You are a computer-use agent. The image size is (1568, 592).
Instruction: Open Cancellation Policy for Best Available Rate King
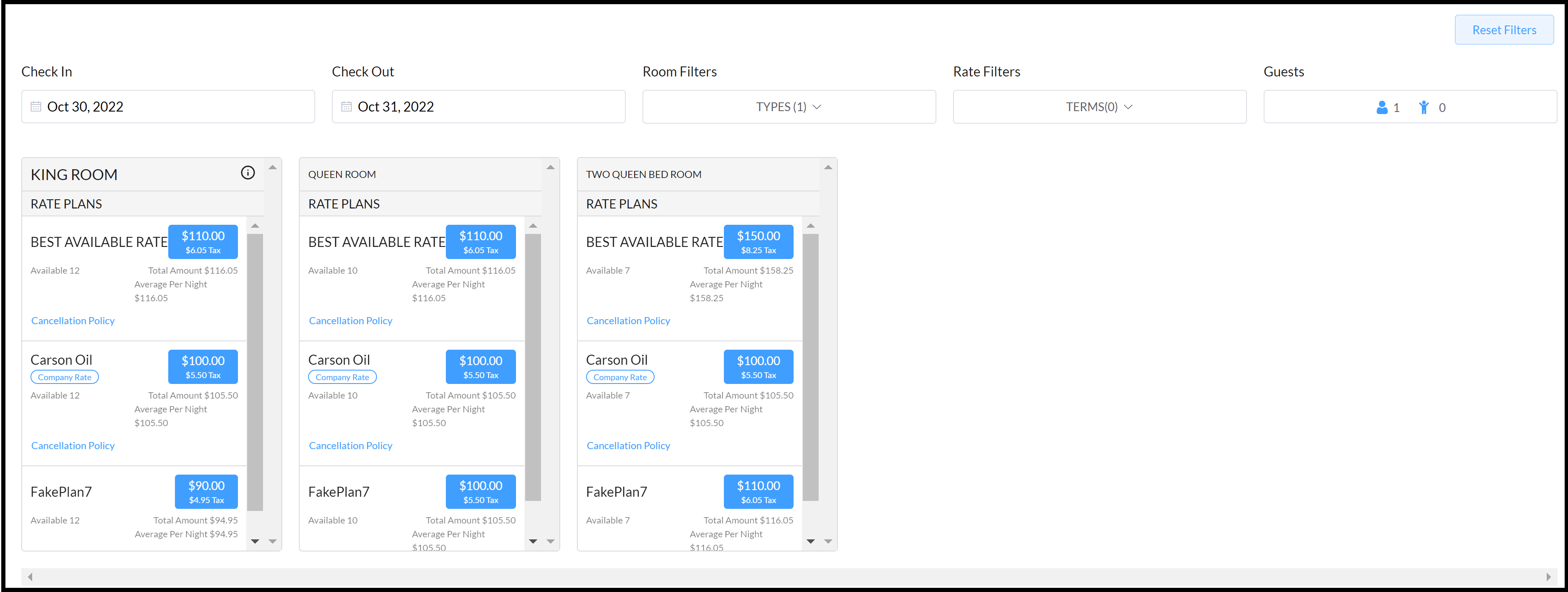click(73, 320)
